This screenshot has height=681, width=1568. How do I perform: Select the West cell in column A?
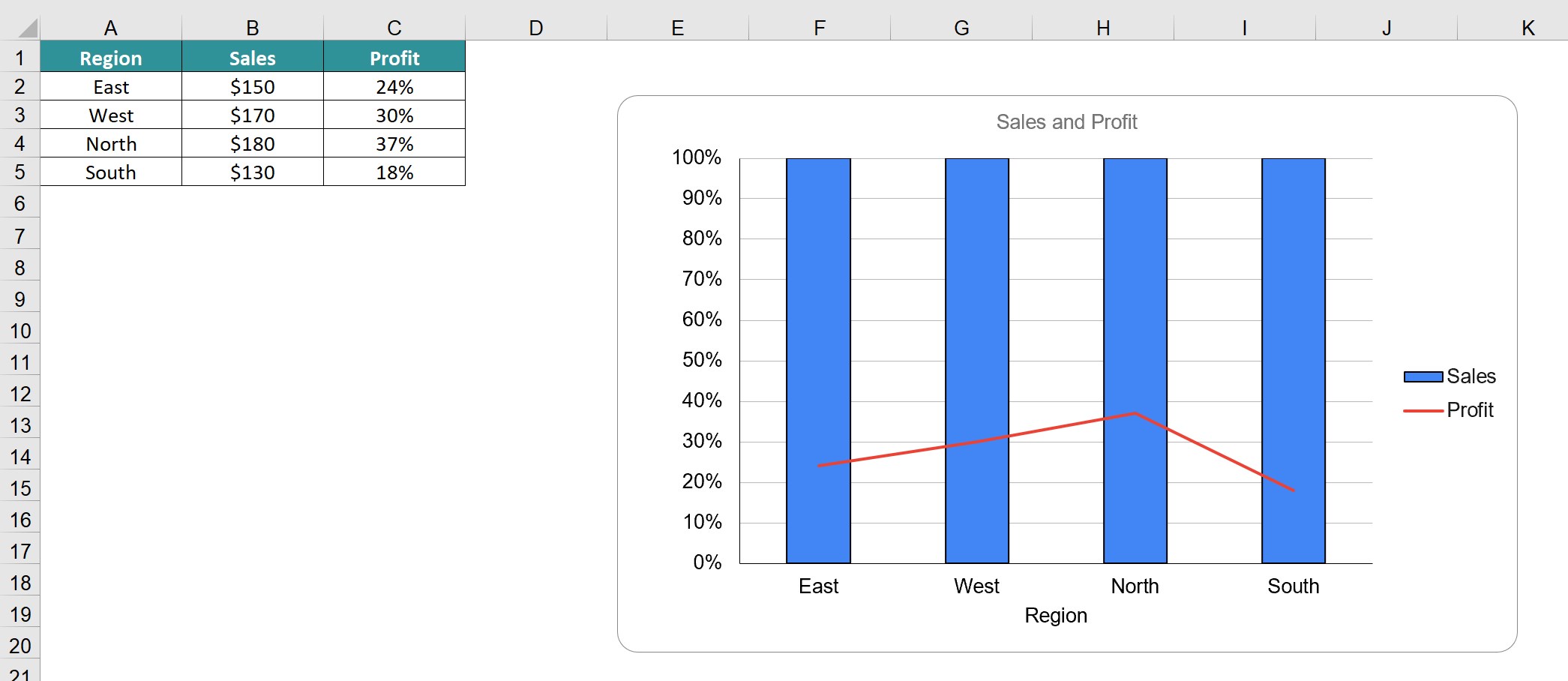coord(111,115)
